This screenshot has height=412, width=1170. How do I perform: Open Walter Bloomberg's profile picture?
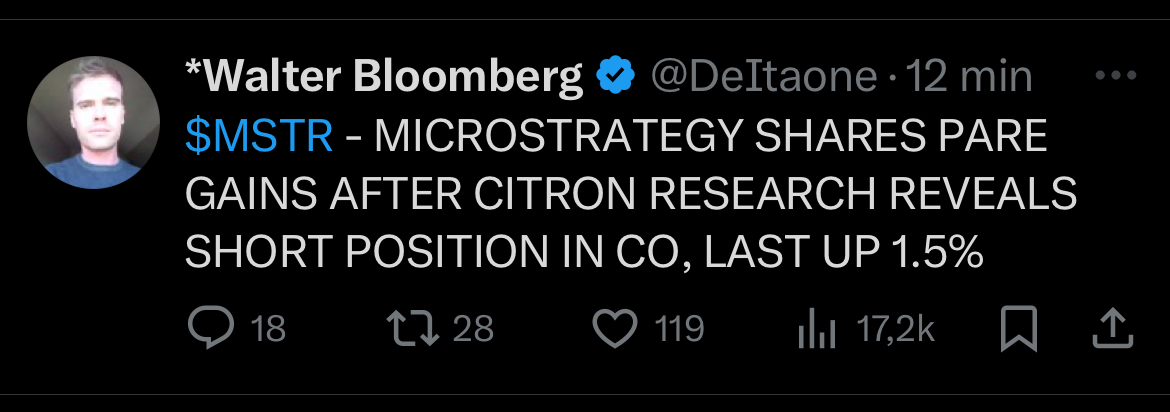pos(93,123)
